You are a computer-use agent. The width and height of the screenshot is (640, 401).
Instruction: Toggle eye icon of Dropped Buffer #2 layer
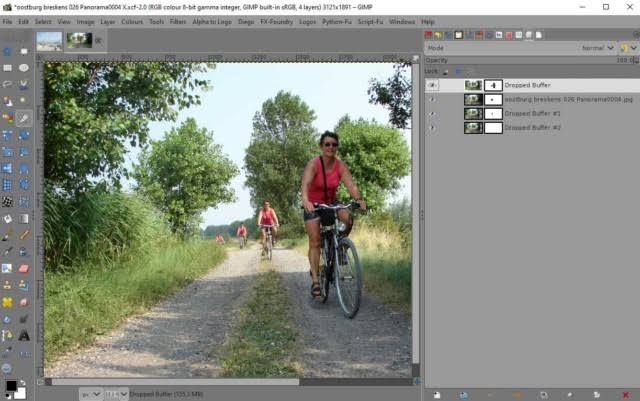click(432, 128)
